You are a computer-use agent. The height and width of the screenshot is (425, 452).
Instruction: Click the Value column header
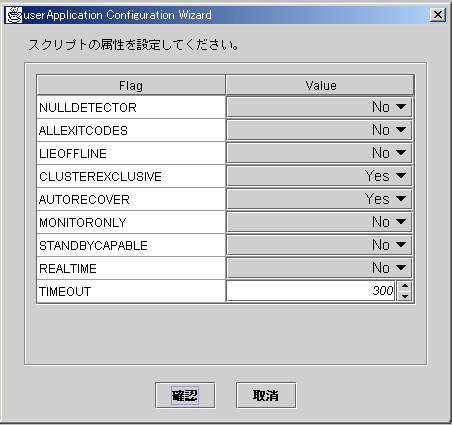click(320, 86)
